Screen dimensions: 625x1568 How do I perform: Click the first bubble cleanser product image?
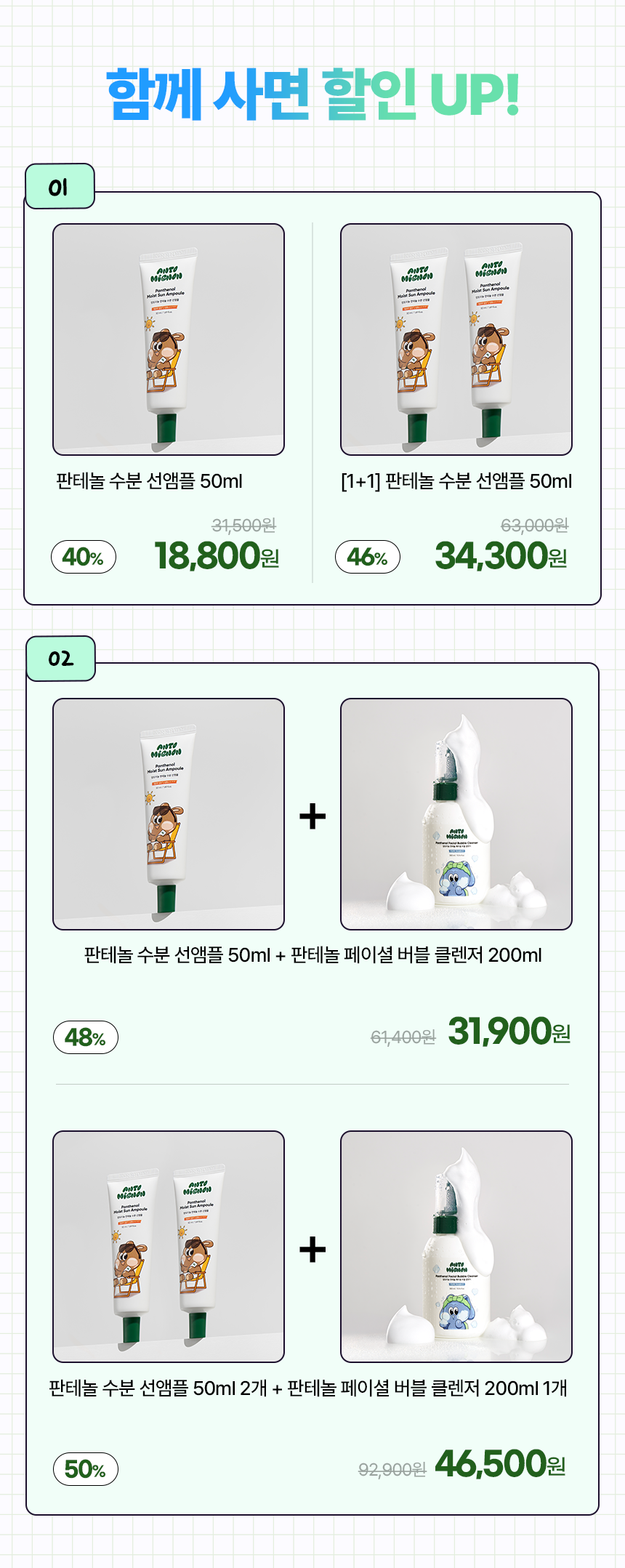(x=456, y=814)
